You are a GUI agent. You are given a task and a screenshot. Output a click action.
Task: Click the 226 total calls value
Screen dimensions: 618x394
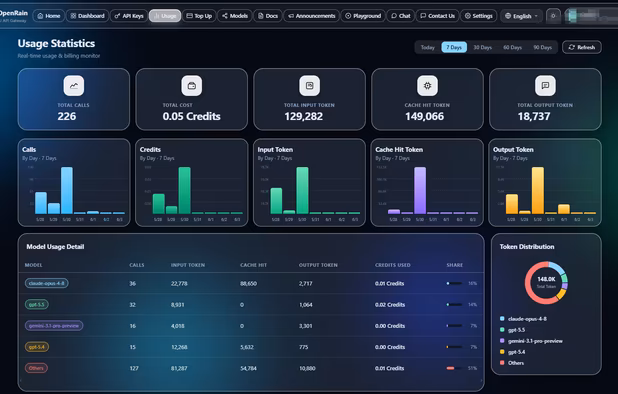click(67, 116)
